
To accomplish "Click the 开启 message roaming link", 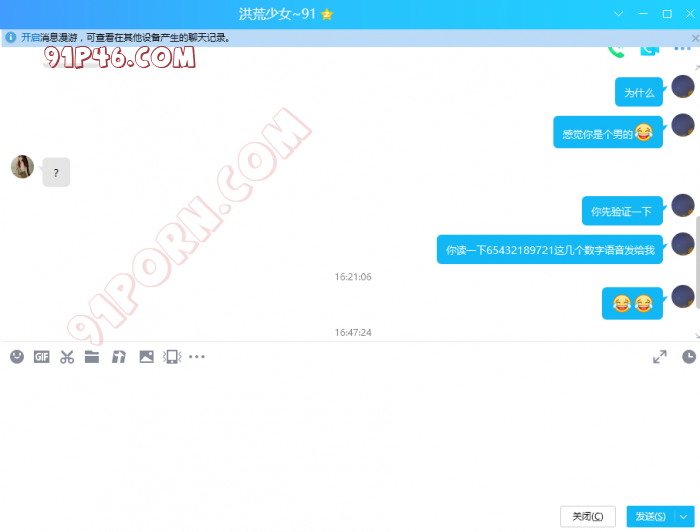I will [30, 38].
